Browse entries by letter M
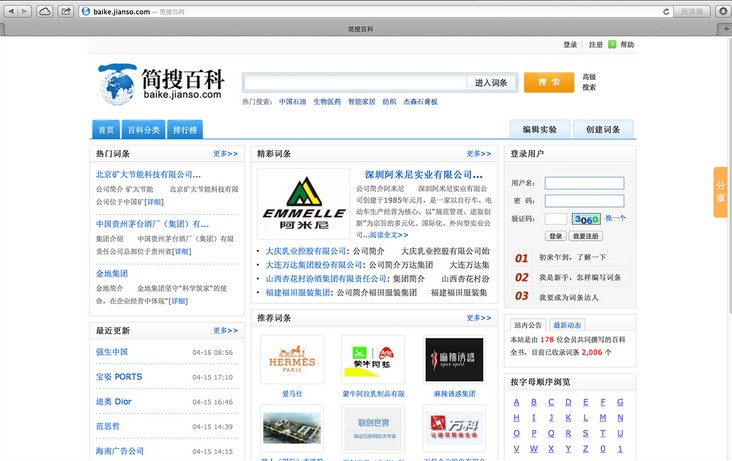The width and height of the screenshot is (732, 461). (x=603, y=418)
